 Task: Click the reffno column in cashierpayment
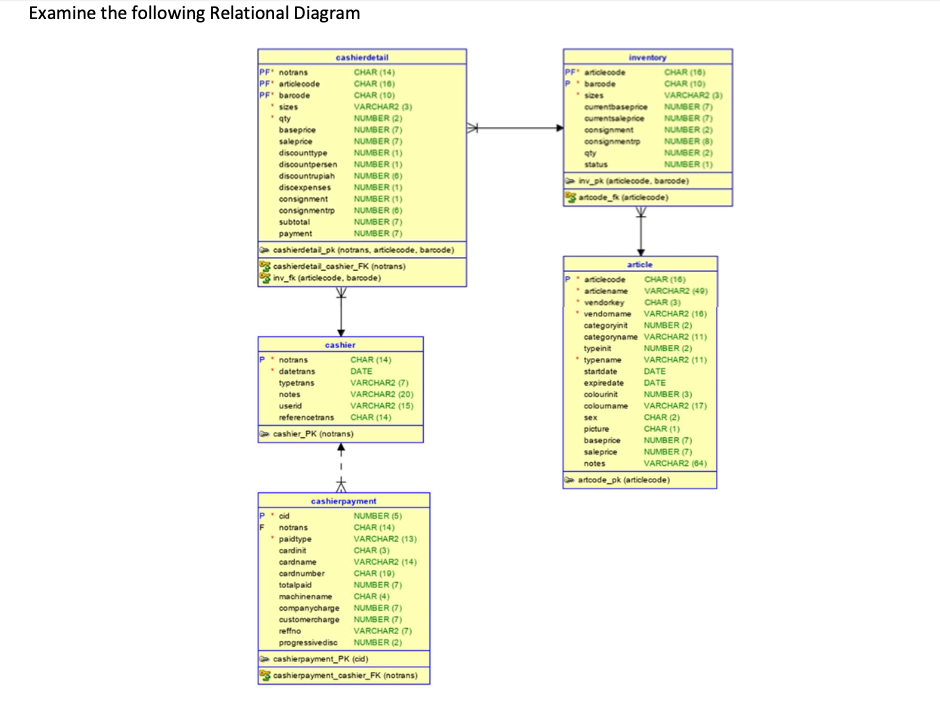[290, 631]
